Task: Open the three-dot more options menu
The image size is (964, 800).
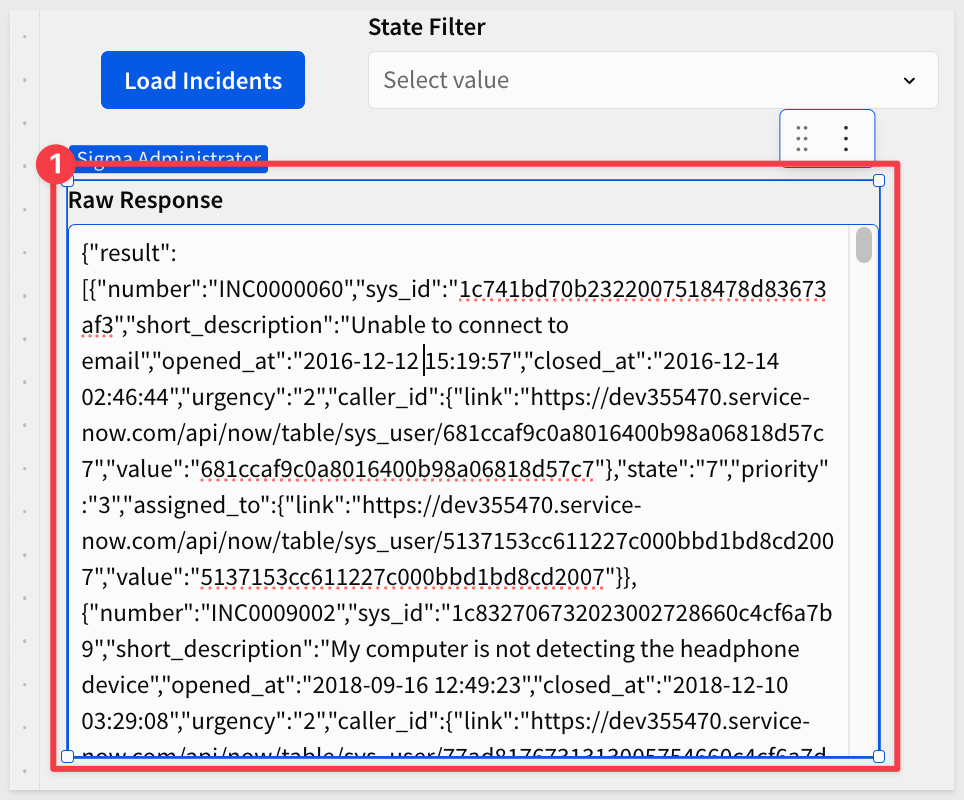Action: click(846, 138)
